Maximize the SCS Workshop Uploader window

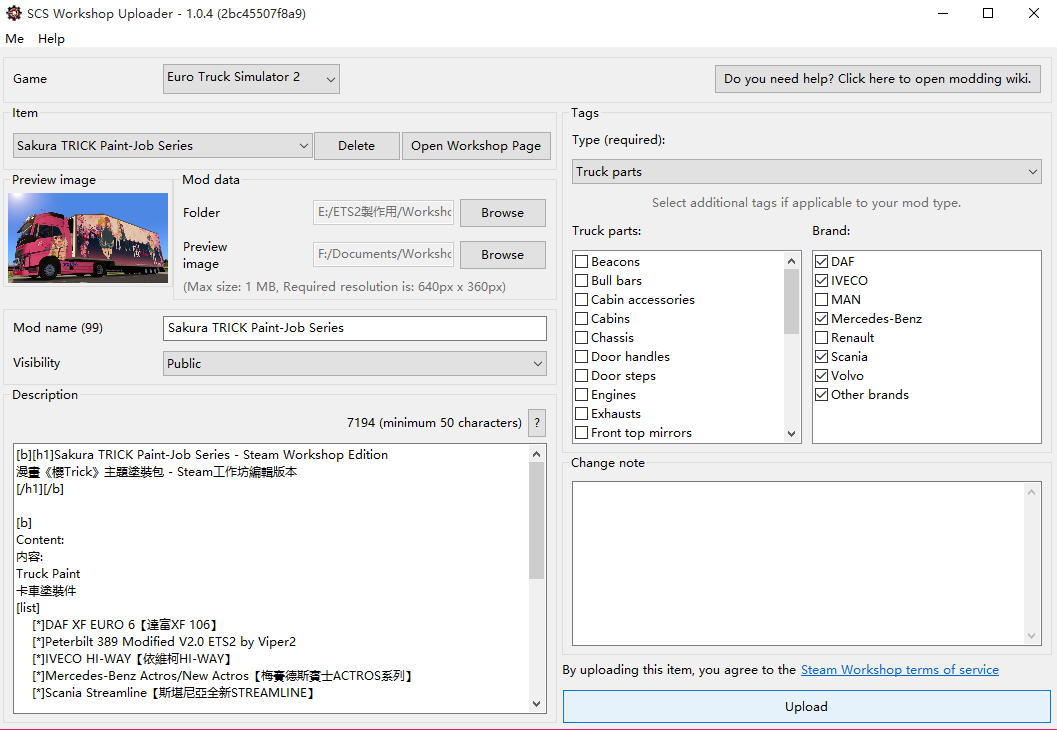(988, 13)
